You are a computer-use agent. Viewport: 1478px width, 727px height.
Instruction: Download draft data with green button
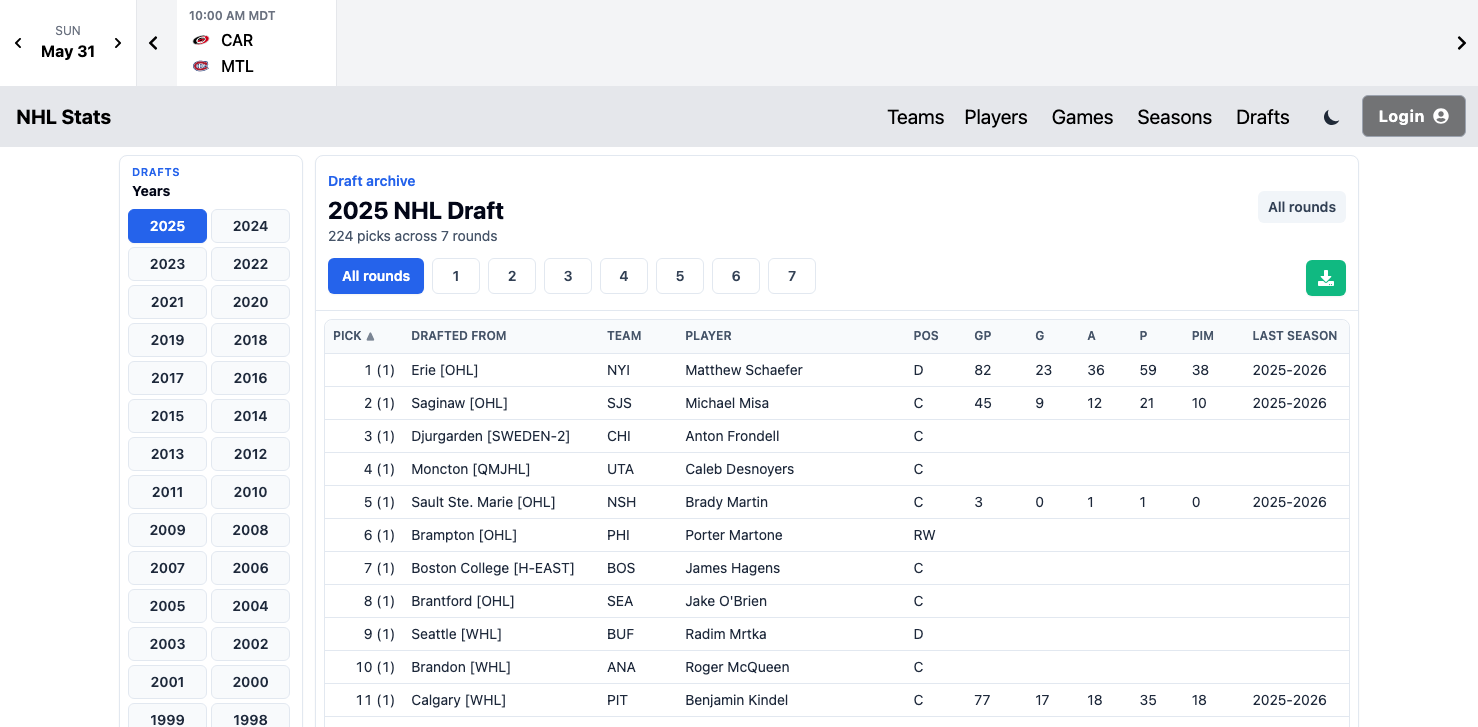point(1326,278)
